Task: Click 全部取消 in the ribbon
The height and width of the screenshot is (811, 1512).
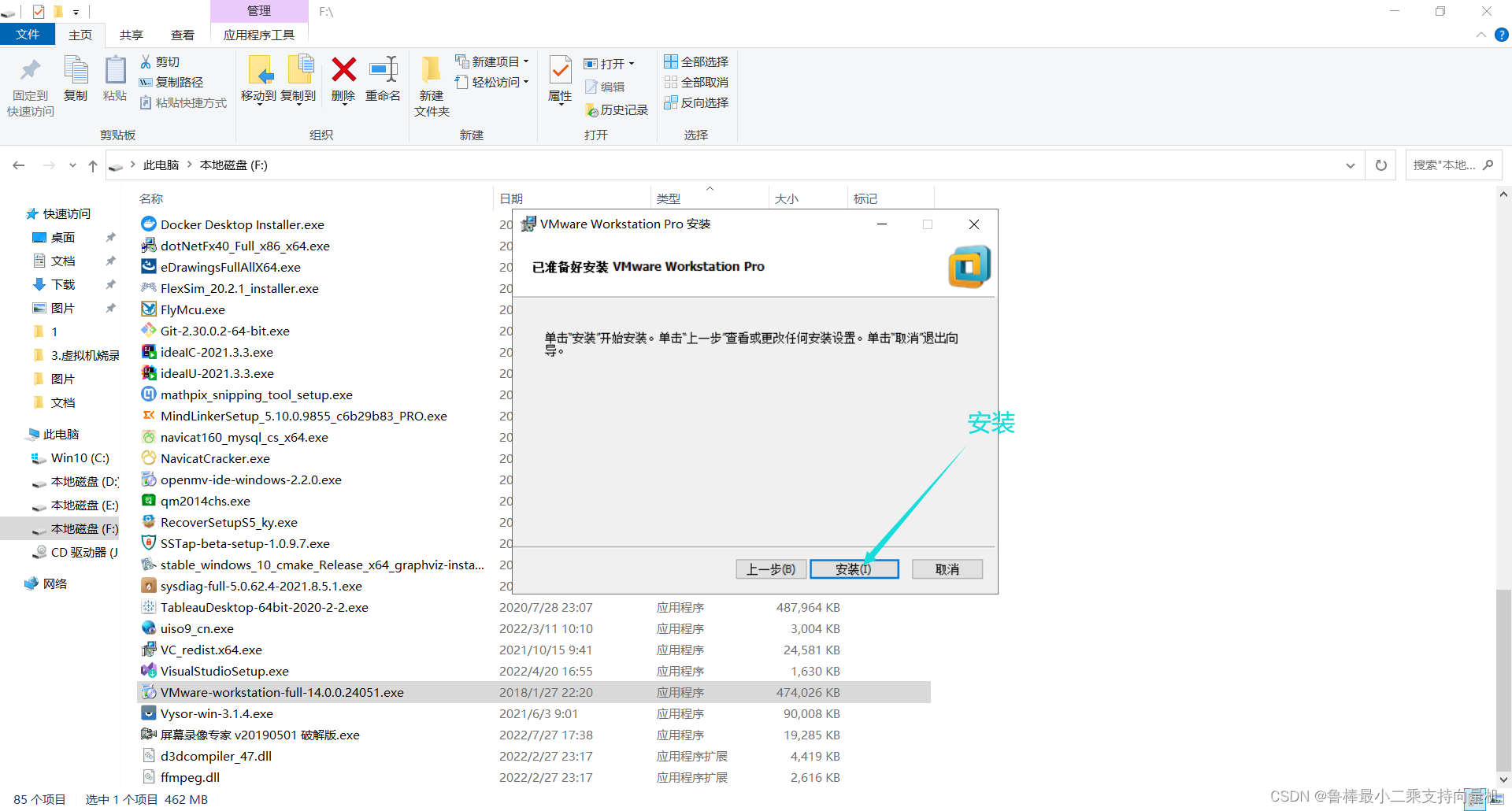Action: click(696, 82)
